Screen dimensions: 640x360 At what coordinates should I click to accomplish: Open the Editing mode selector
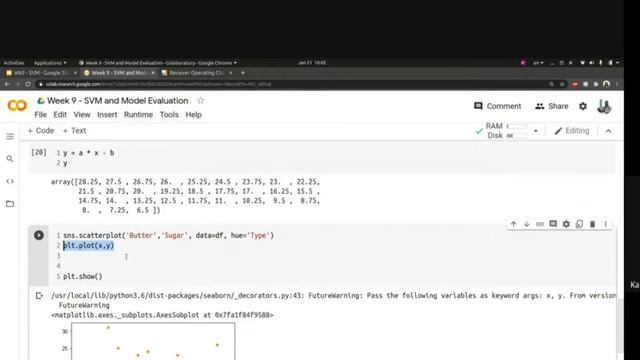click(x=572, y=131)
